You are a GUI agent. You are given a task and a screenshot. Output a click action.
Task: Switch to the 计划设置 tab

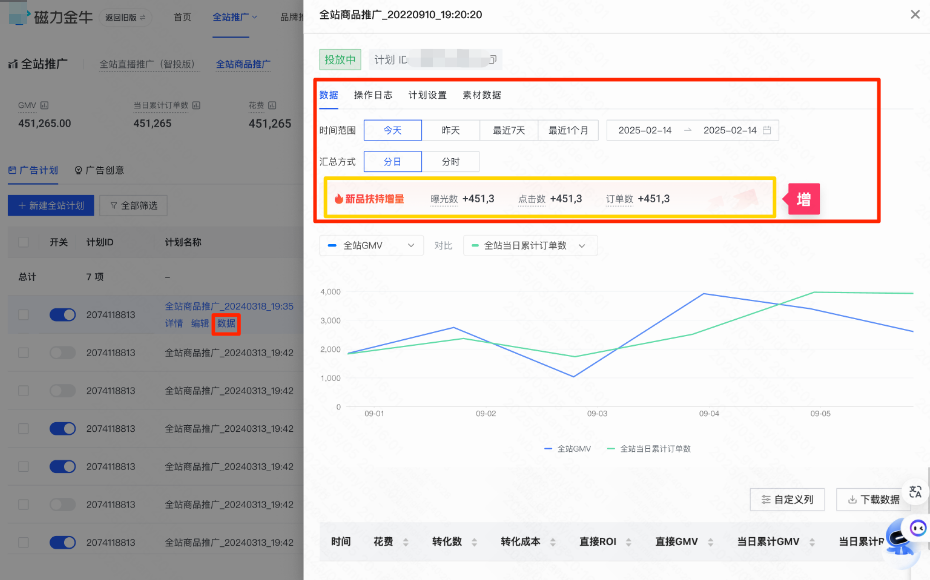pos(427,95)
